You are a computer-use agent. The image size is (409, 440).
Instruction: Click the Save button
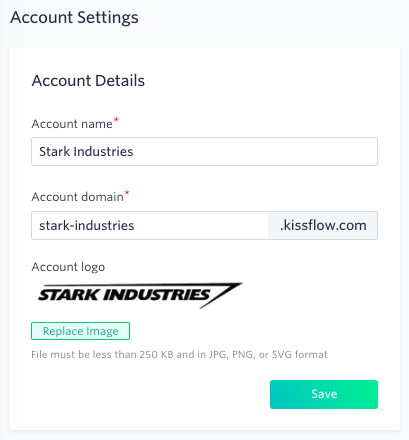pyautogui.click(x=324, y=394)
